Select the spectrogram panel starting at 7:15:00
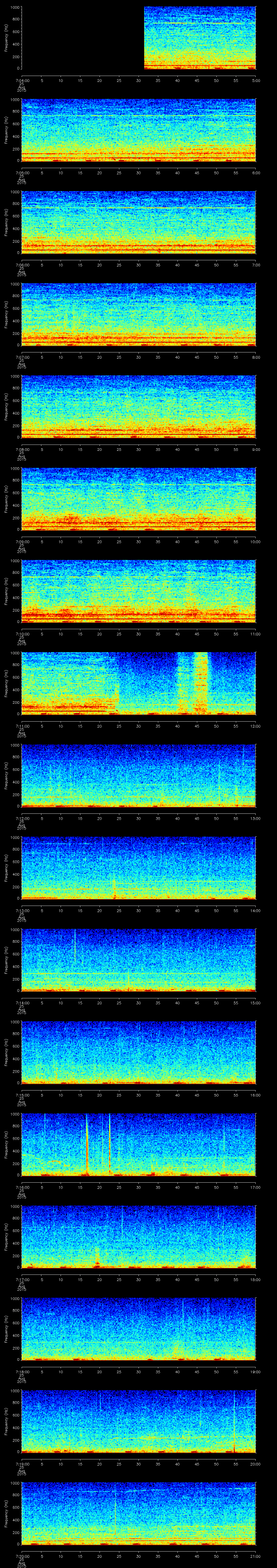The height and width of the screenshot is (1568, 277). (138, 1052)
